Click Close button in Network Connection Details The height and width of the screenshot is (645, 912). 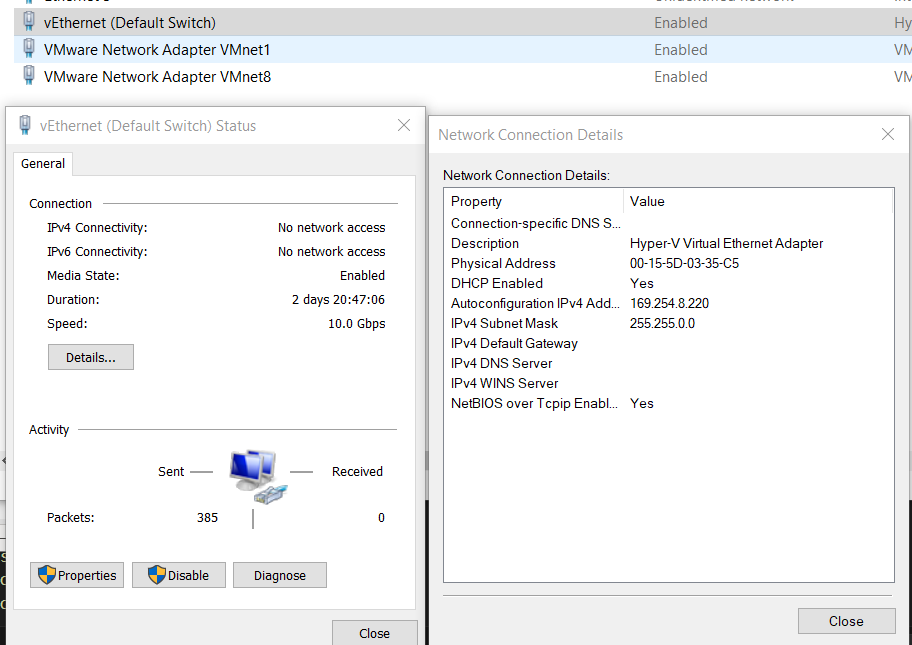pyautogui.click(x=846, y=621)
